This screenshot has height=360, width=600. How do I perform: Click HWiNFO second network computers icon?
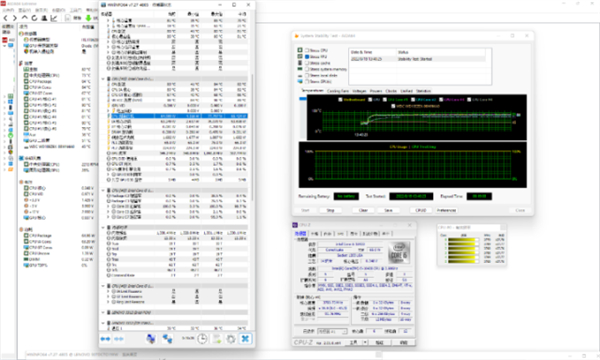tap(167, 339)
